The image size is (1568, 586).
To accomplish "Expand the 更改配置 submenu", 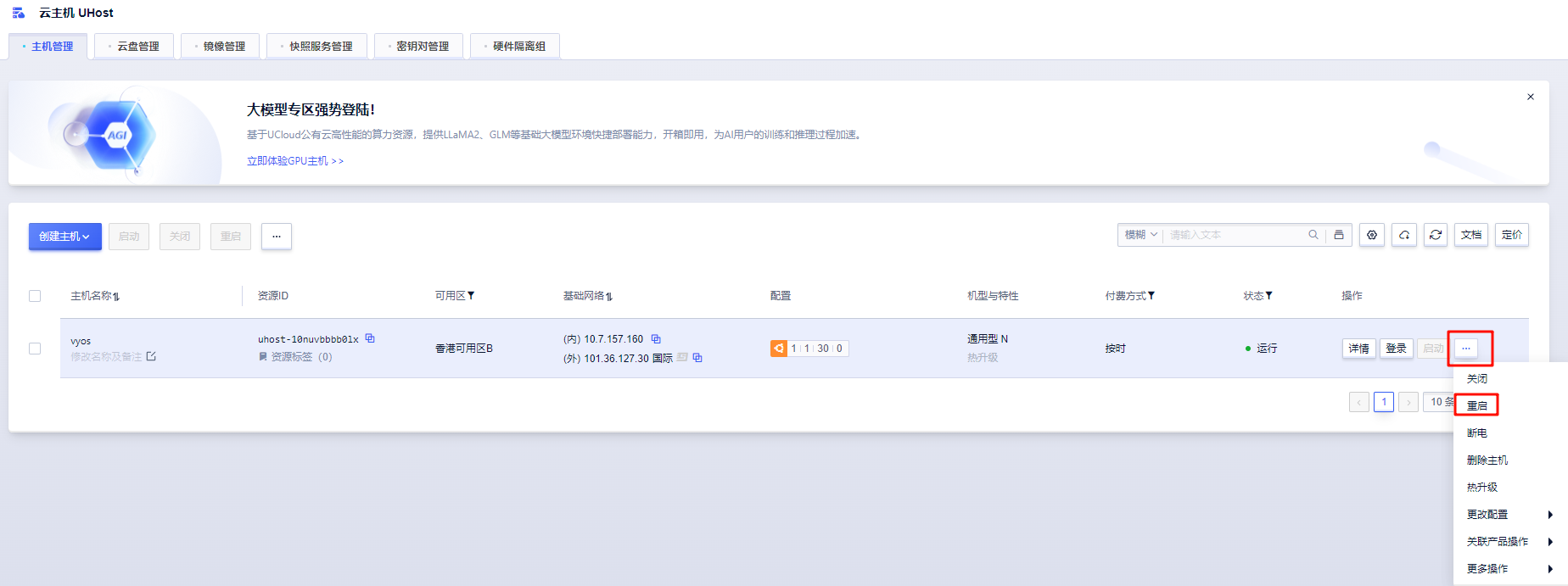I will point(1510,515).
